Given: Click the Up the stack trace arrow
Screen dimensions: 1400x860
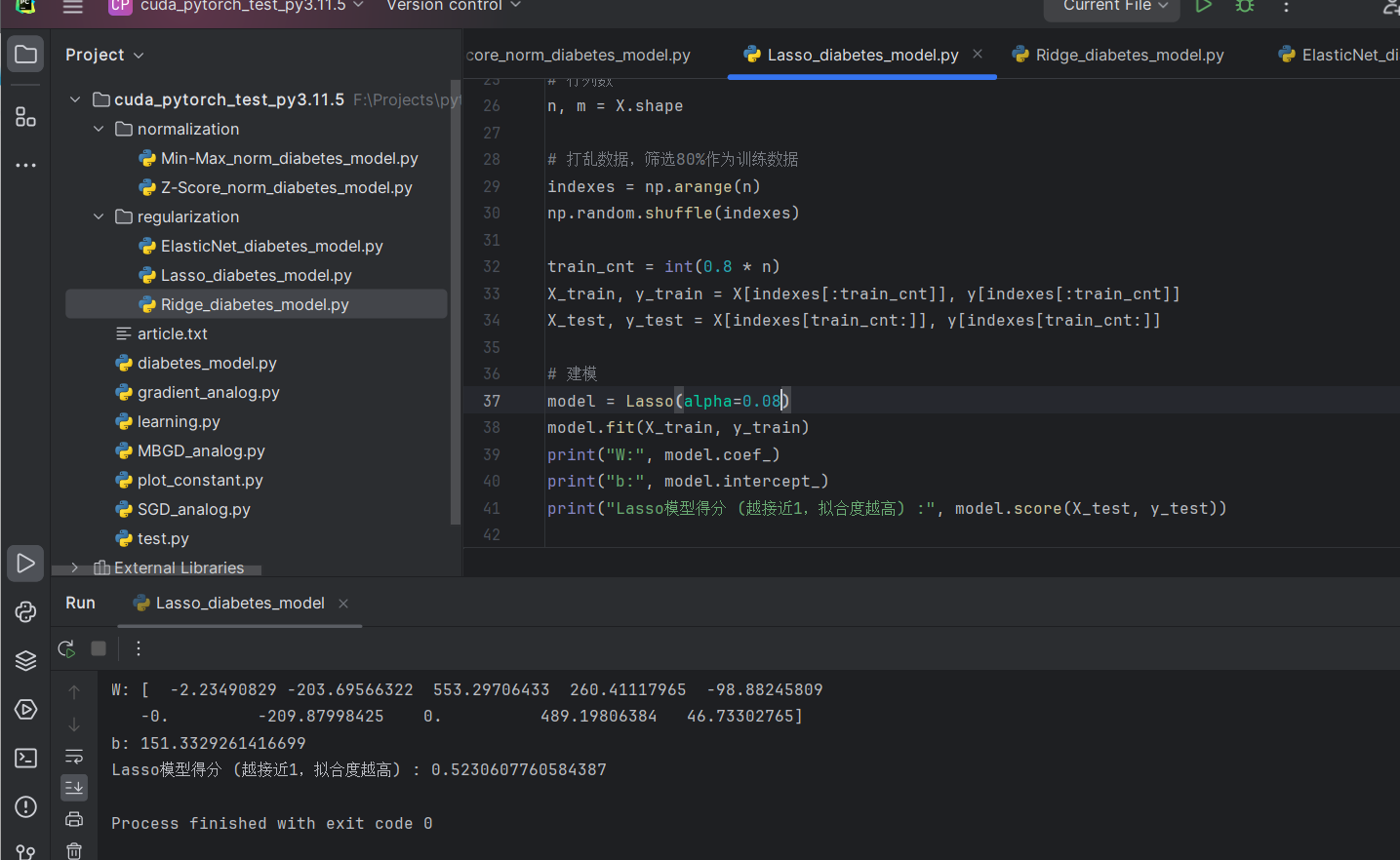Looking at the screenshot, I should [74, 691].
